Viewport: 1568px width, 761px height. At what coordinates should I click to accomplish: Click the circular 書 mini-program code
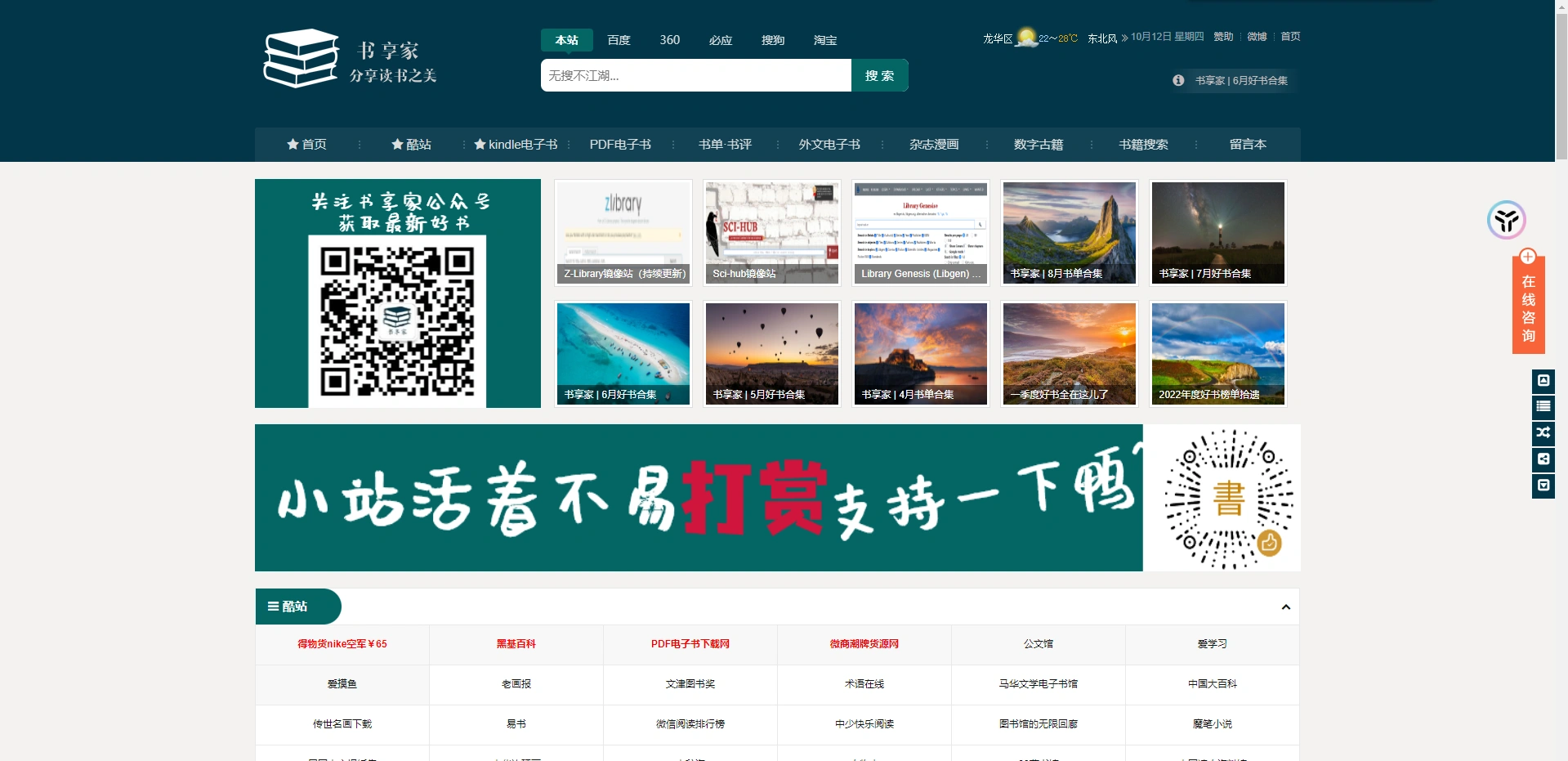coord(1228,499)
